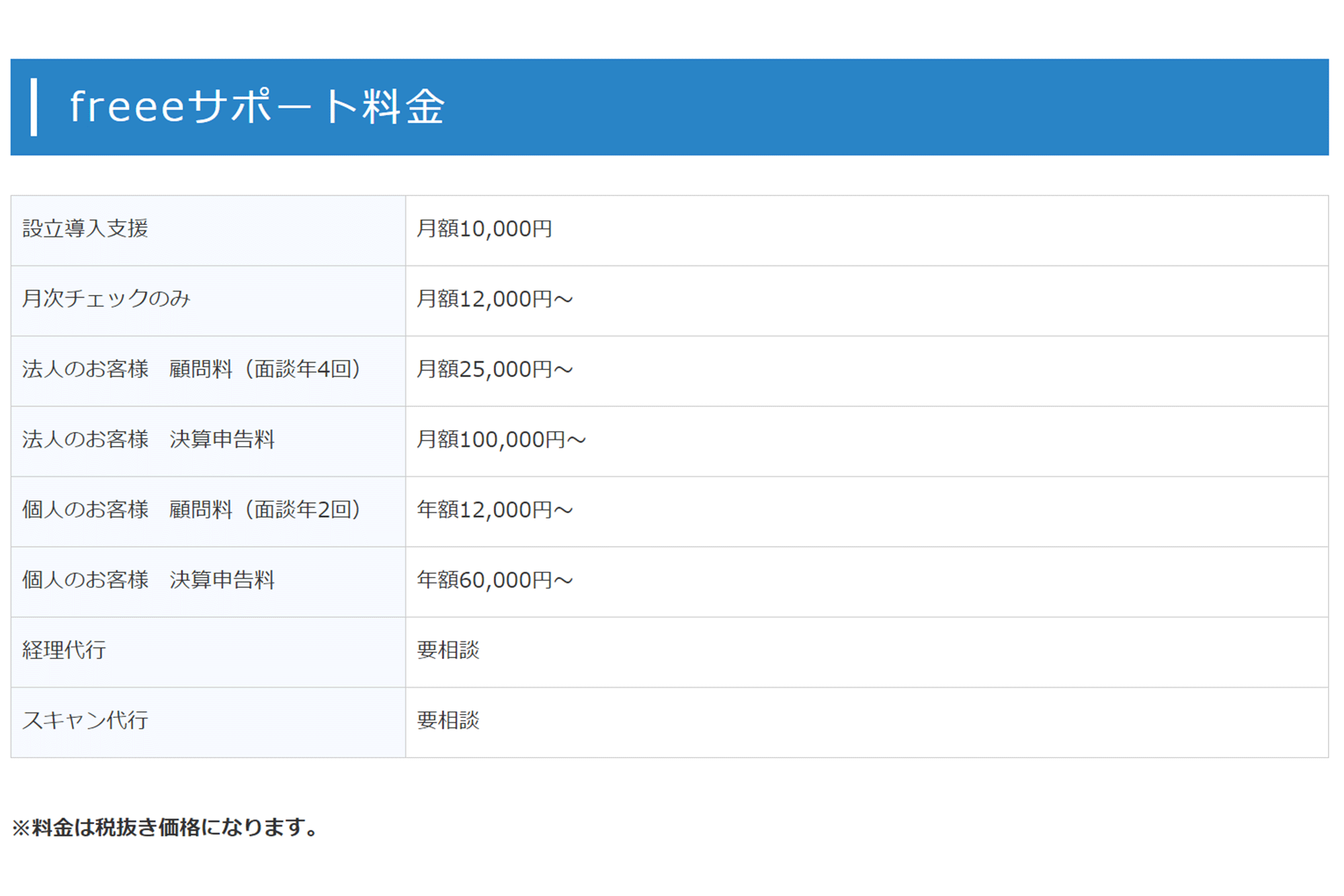Select 法人のお客様 決算申告料 row label
This screenshot has height=896, width=1344.
149,439
